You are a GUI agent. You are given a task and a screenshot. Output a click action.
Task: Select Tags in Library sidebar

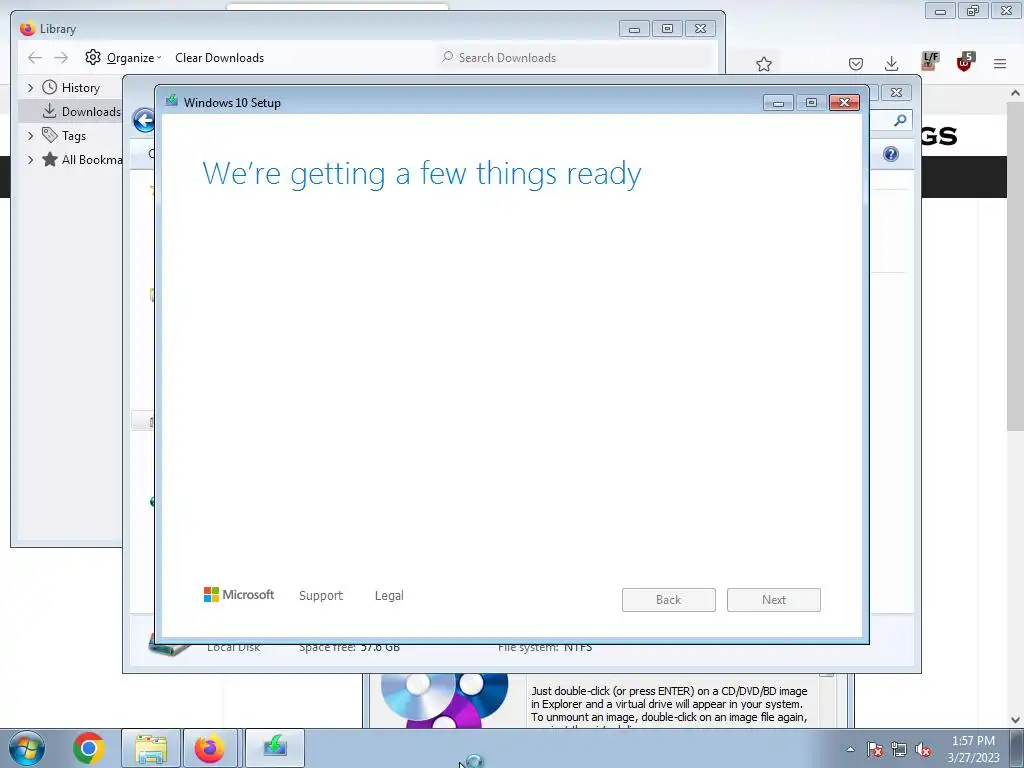tap(73, 136)
